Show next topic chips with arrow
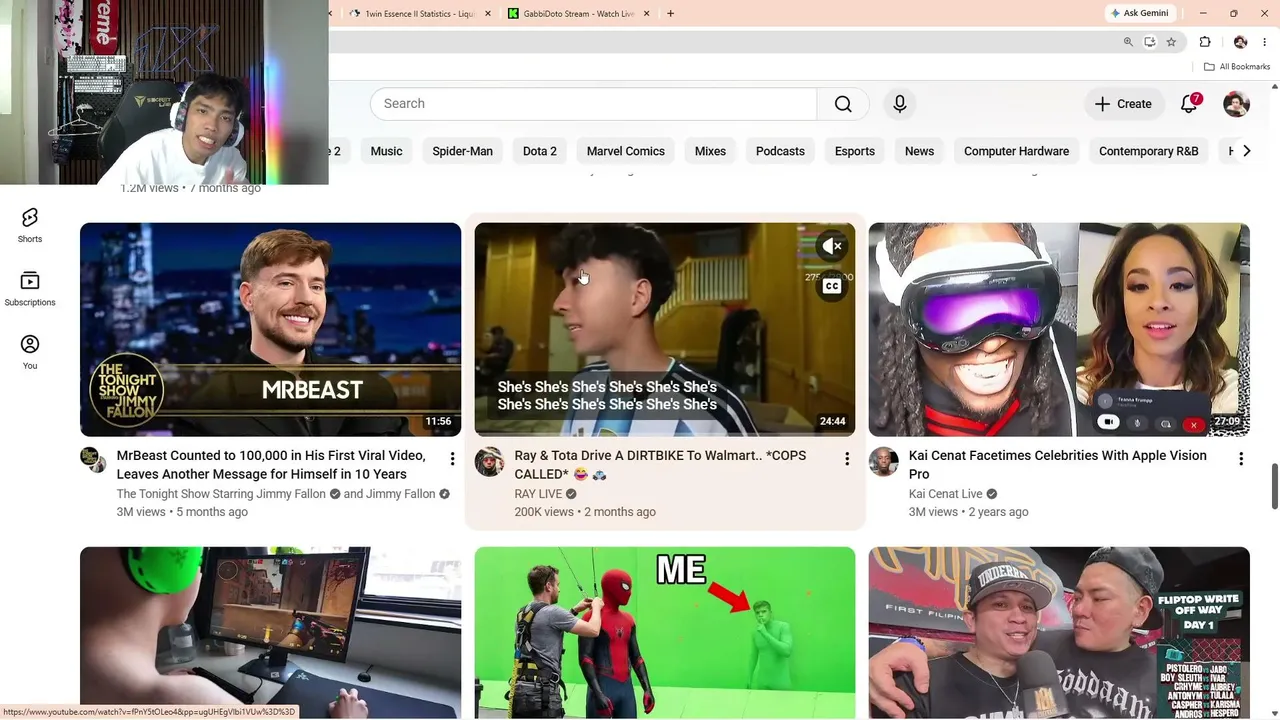Viewport: 1280px width, 720px height. tap(1247, 151)
